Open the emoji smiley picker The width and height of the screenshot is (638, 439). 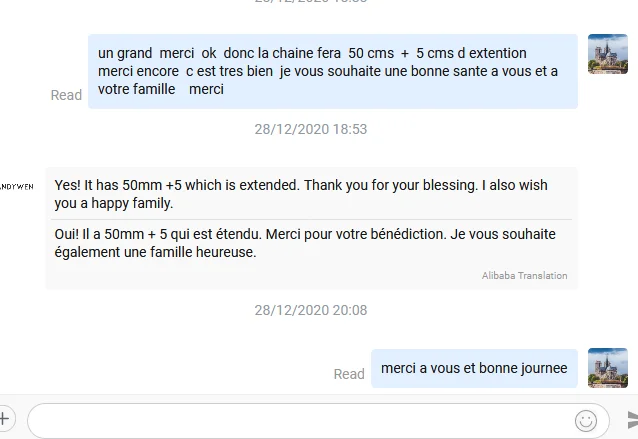pos(586,420)
